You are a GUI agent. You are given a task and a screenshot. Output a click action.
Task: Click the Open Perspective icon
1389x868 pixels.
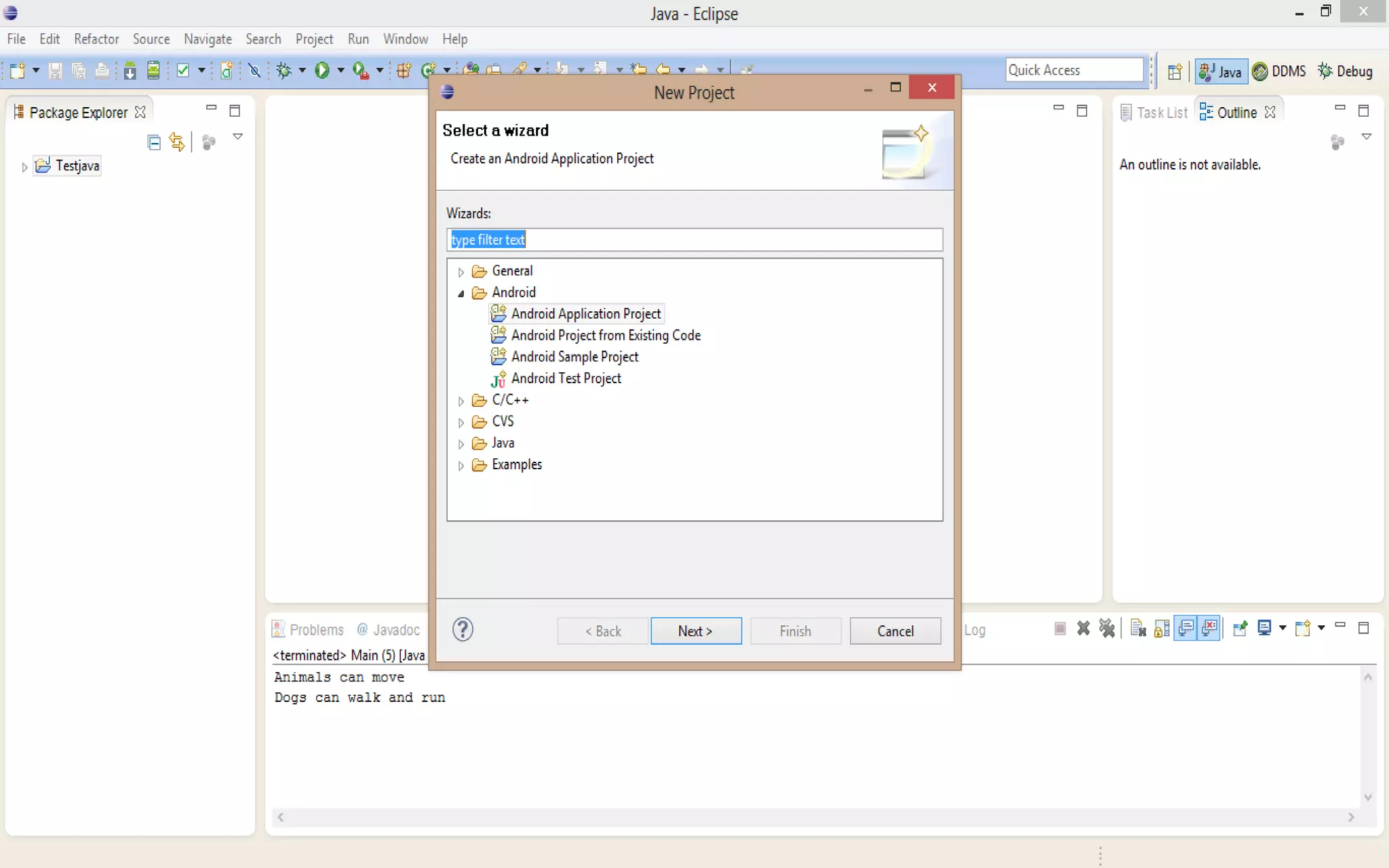(x=1175, y=71)
